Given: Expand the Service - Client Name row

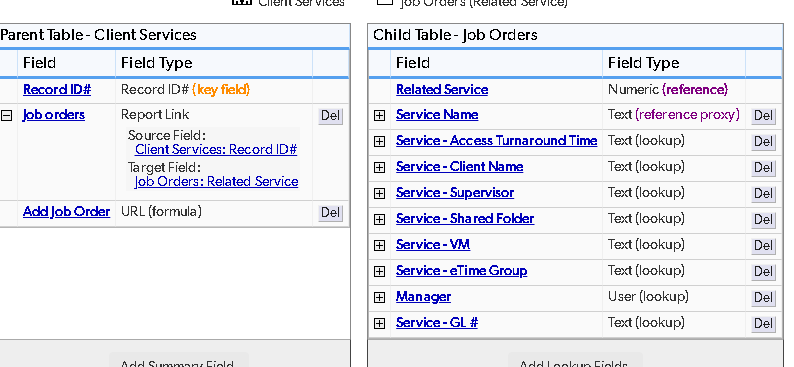Looking at the screenshot, I should (379, 168).
